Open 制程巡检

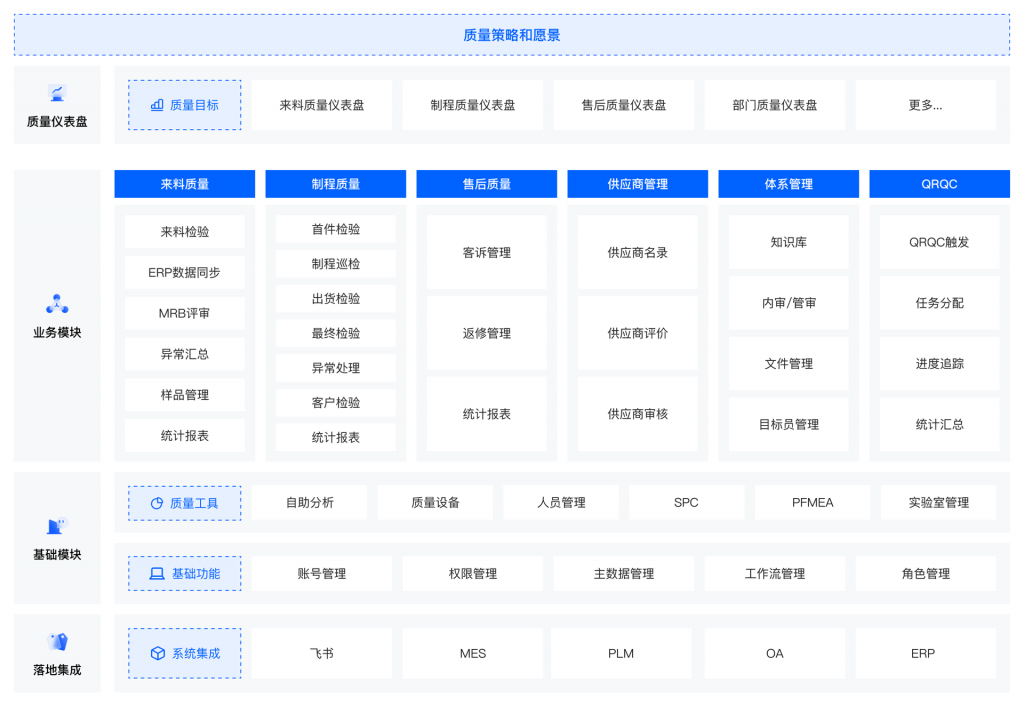tap(336, 264)
